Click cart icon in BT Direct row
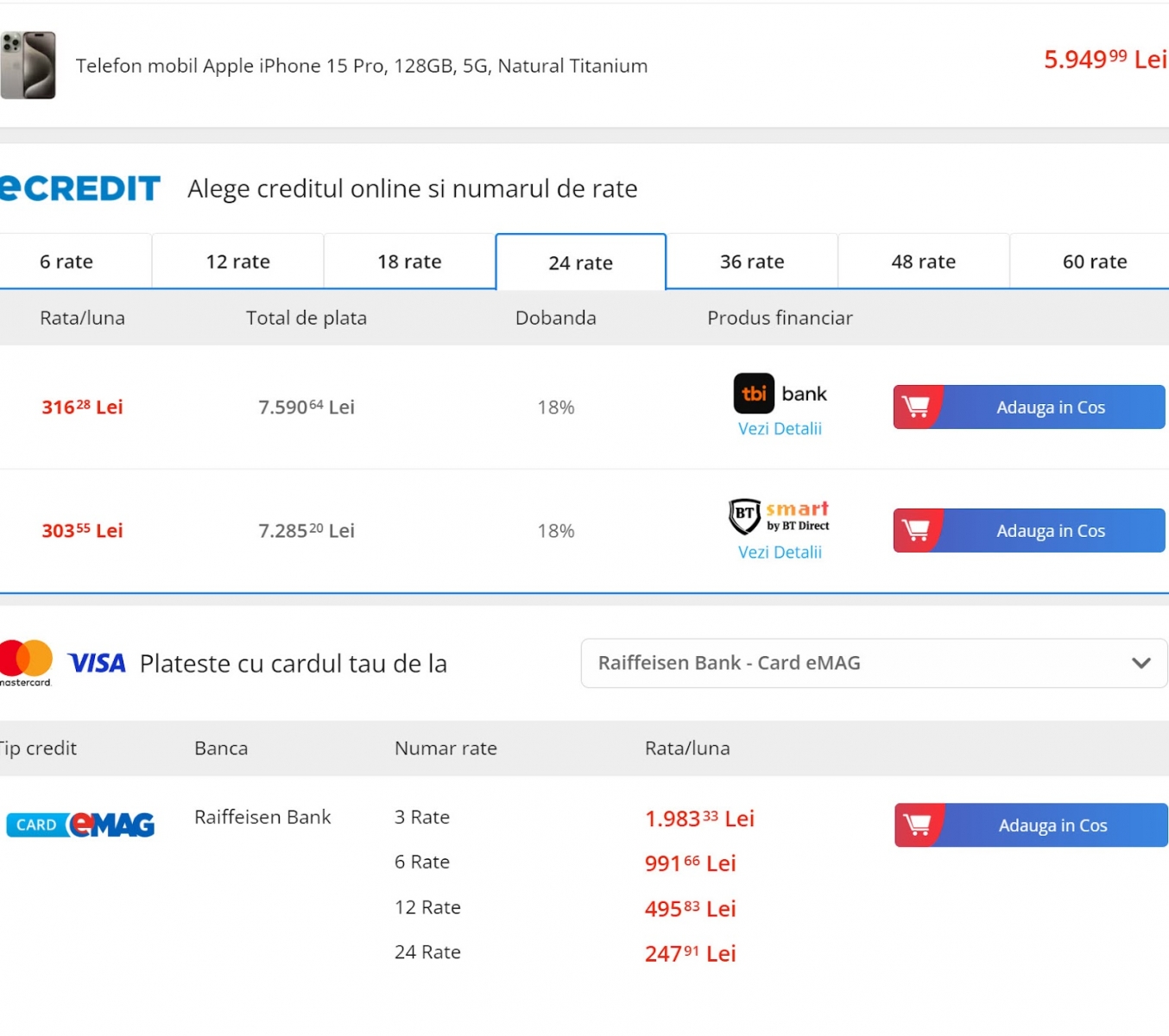This screenshot has height=1036, width=1169. click(916, 530)
